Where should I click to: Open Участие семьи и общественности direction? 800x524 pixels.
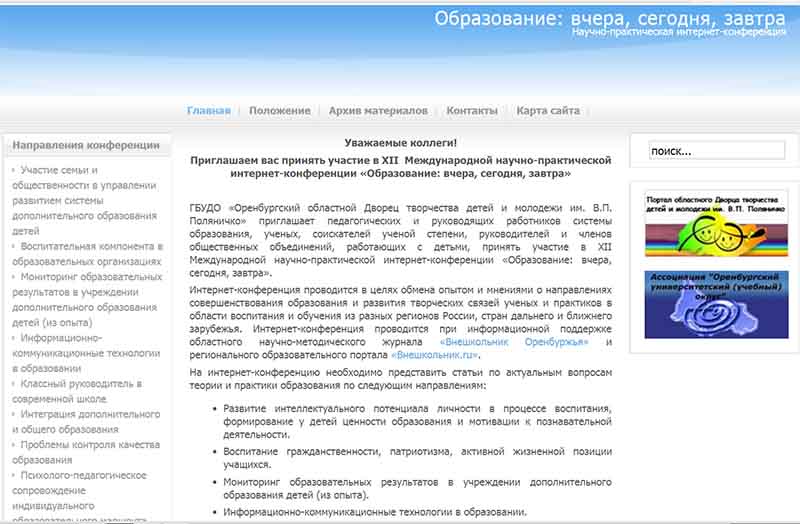84,200
